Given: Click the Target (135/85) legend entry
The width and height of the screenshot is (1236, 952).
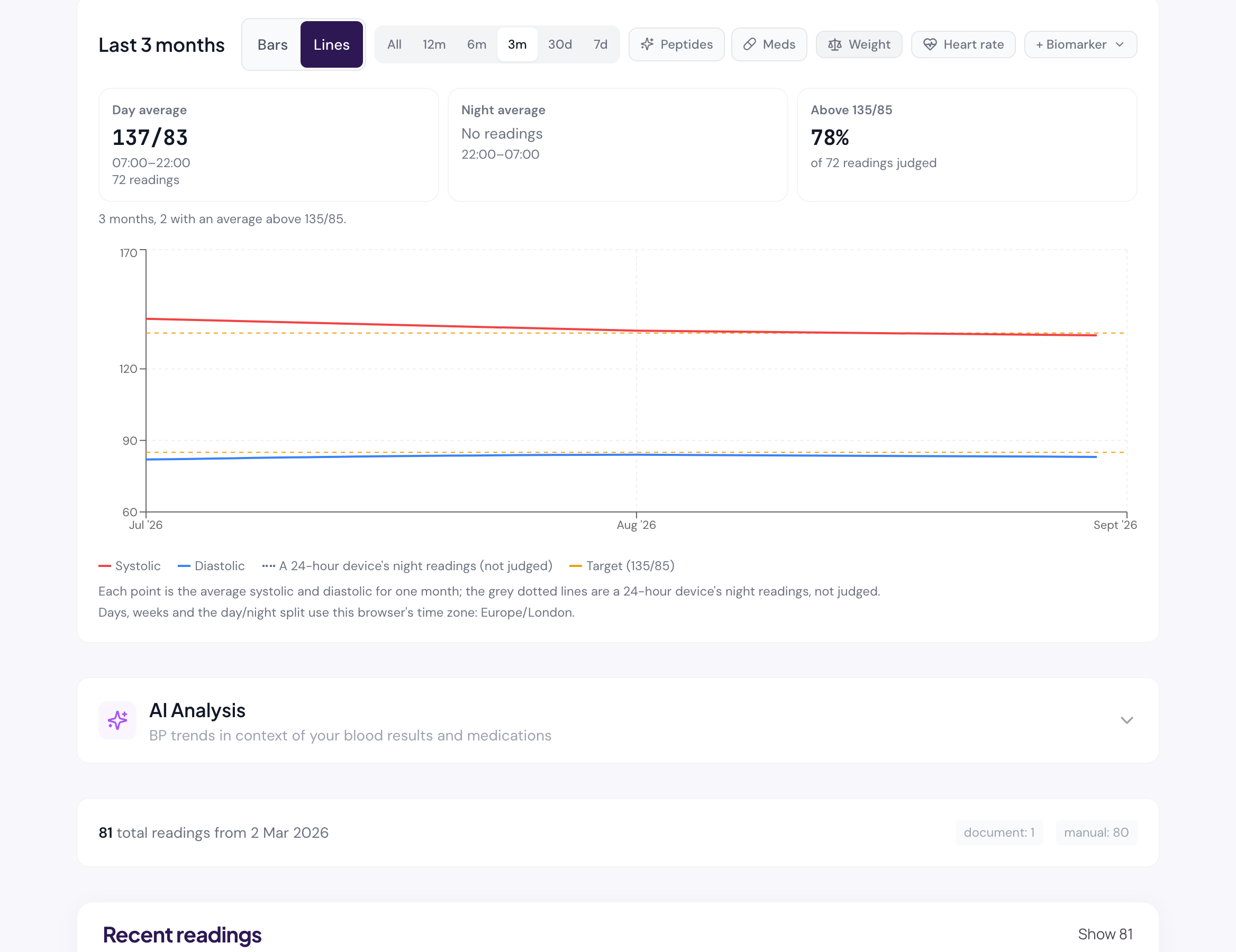Looking at the screenshot, I should (x=622, y=566).
